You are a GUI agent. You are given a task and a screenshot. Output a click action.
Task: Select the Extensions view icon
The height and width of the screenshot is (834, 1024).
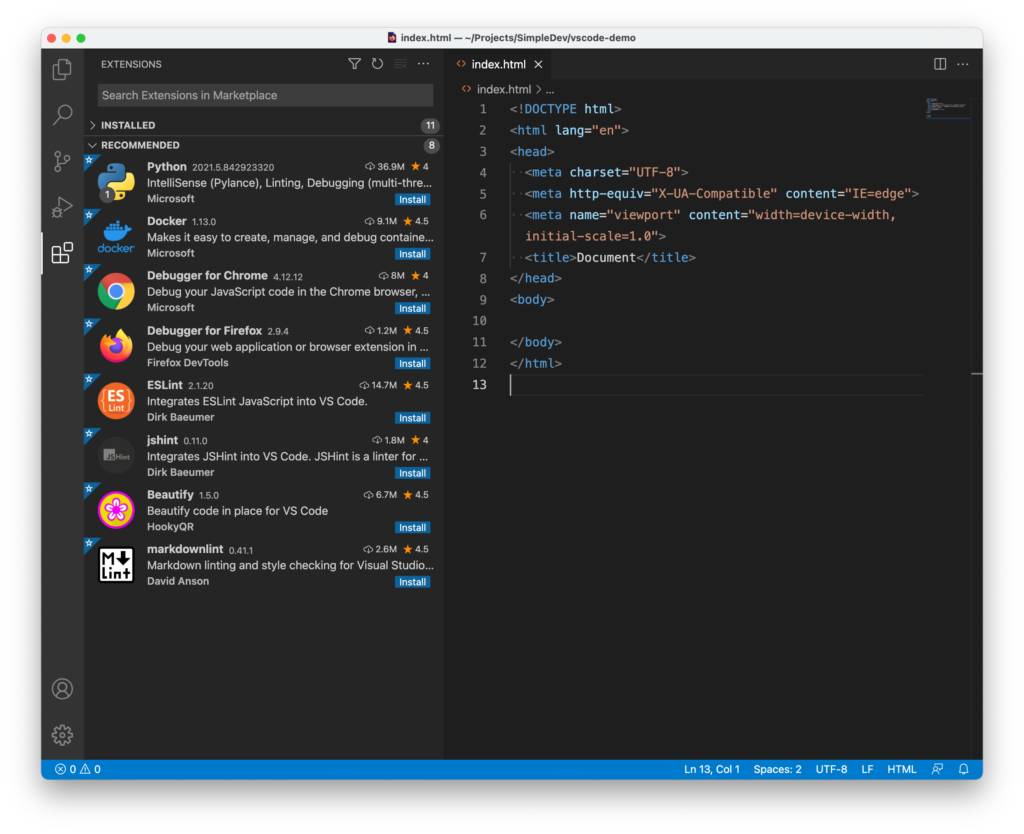pos(62,253)
